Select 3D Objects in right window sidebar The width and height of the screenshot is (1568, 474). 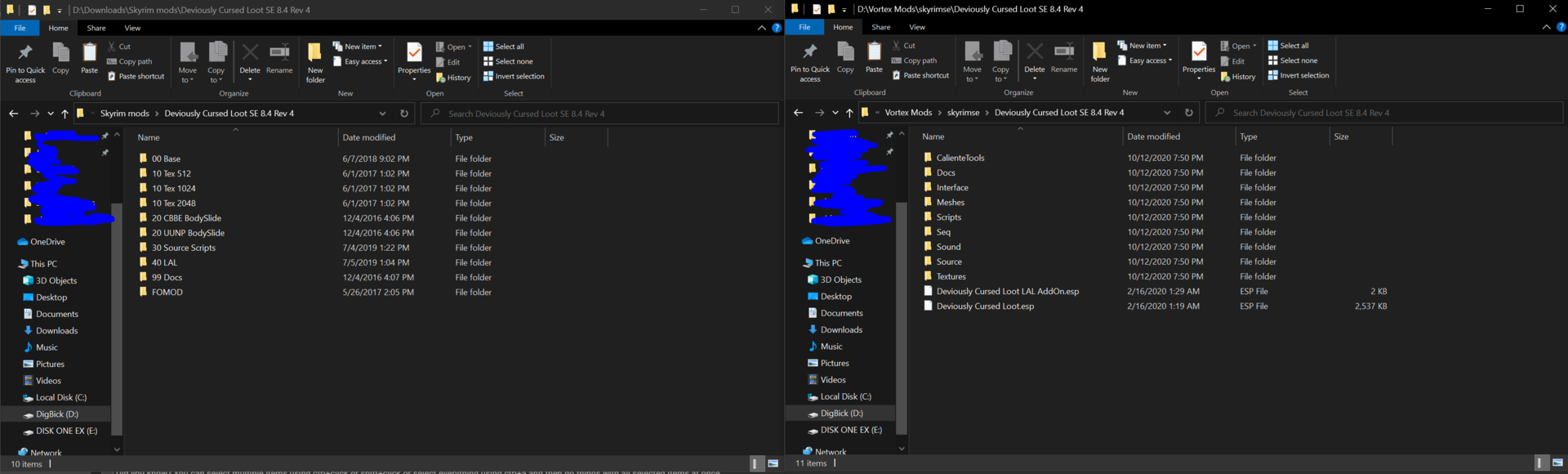tap(840, 279)
